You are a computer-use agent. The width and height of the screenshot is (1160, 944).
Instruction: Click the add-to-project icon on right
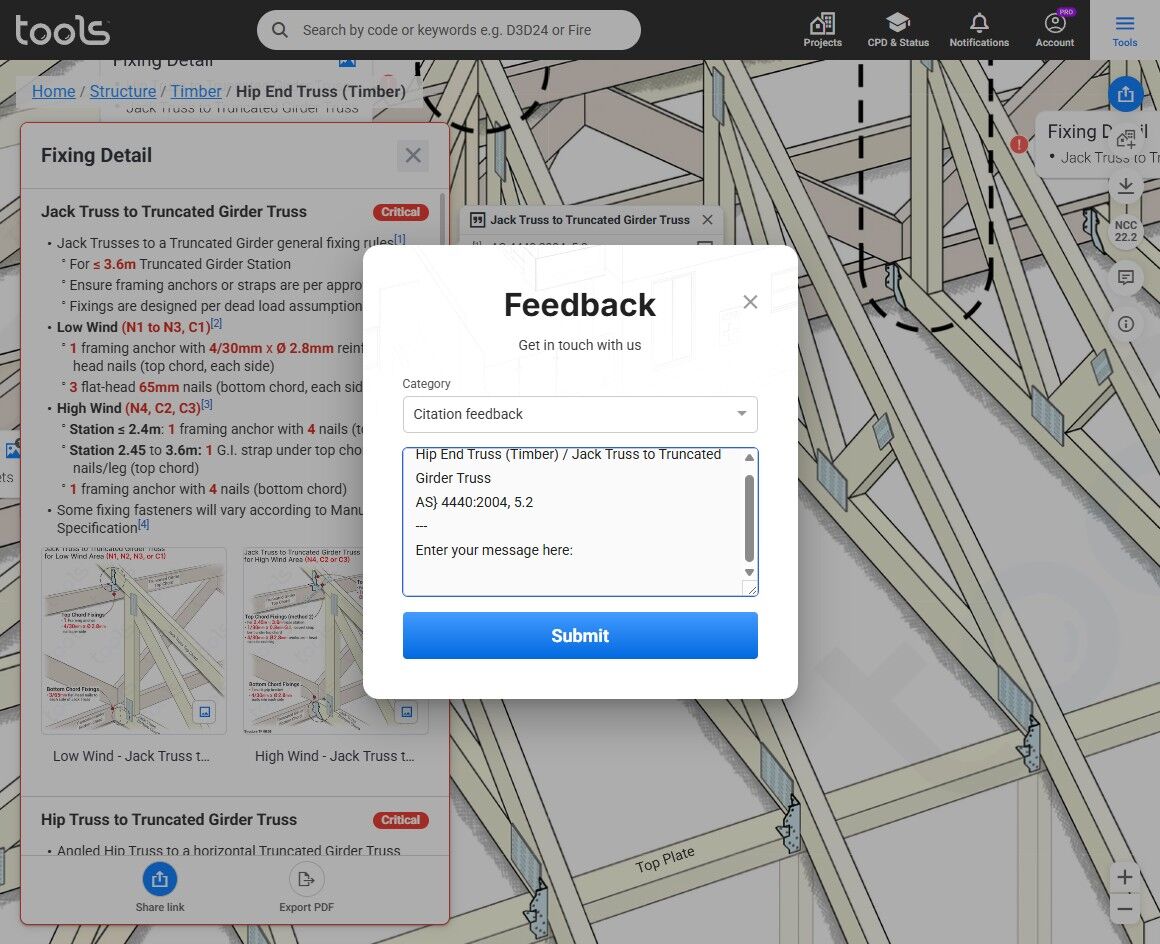[1125, 138]
